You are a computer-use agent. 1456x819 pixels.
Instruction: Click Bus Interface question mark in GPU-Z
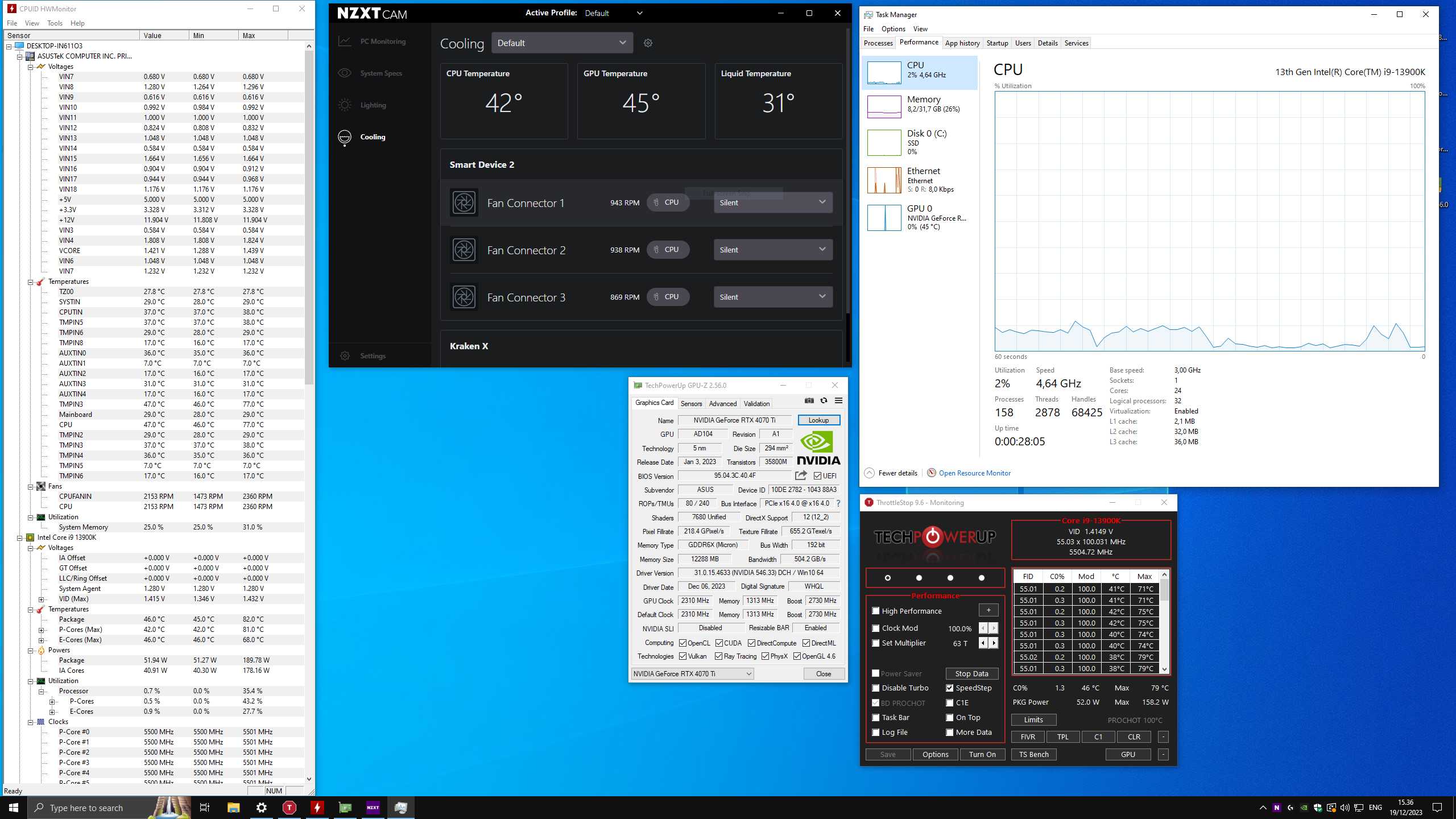coord(838,504)
